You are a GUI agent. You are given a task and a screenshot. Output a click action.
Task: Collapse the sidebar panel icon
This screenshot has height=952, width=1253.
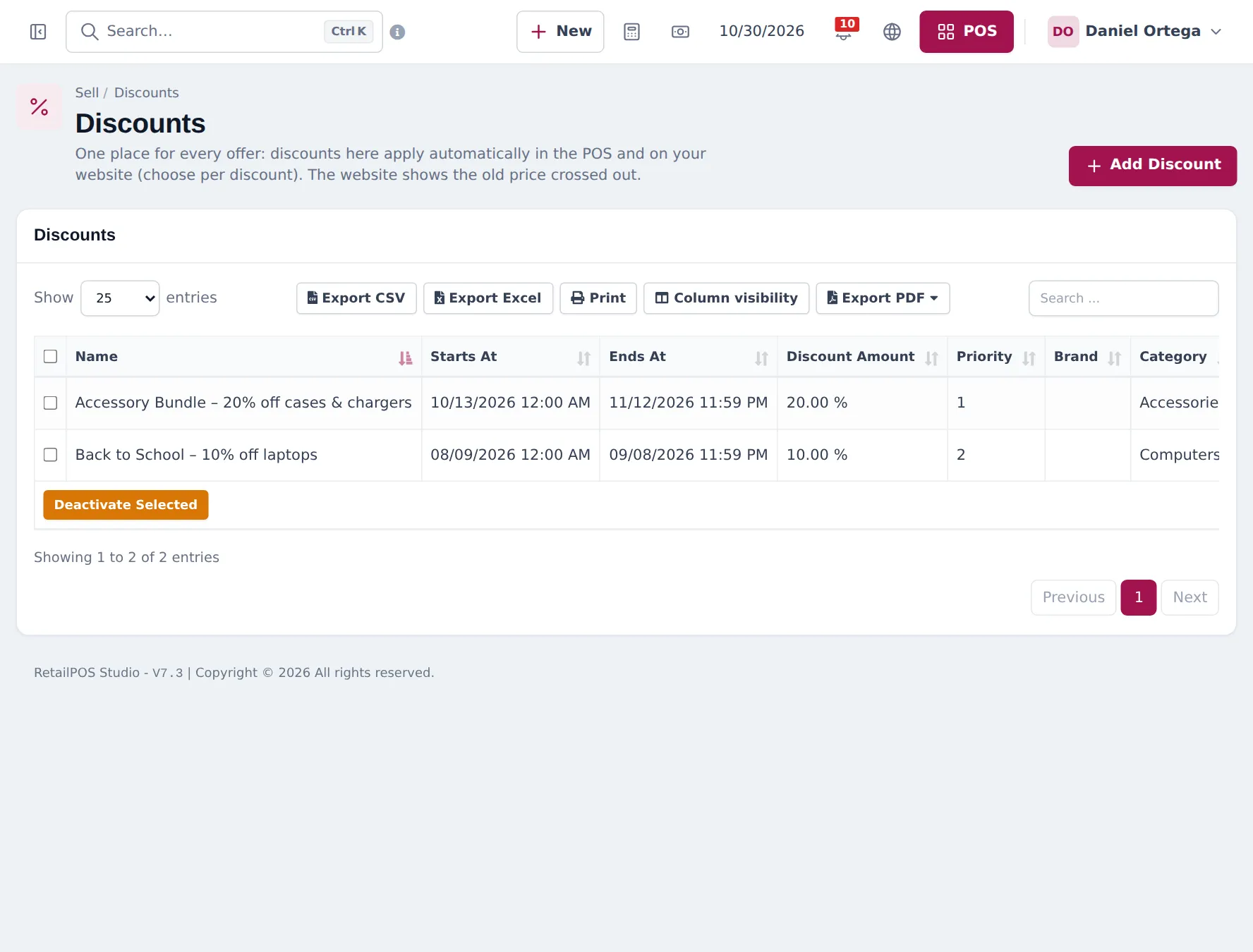point(38,32)
